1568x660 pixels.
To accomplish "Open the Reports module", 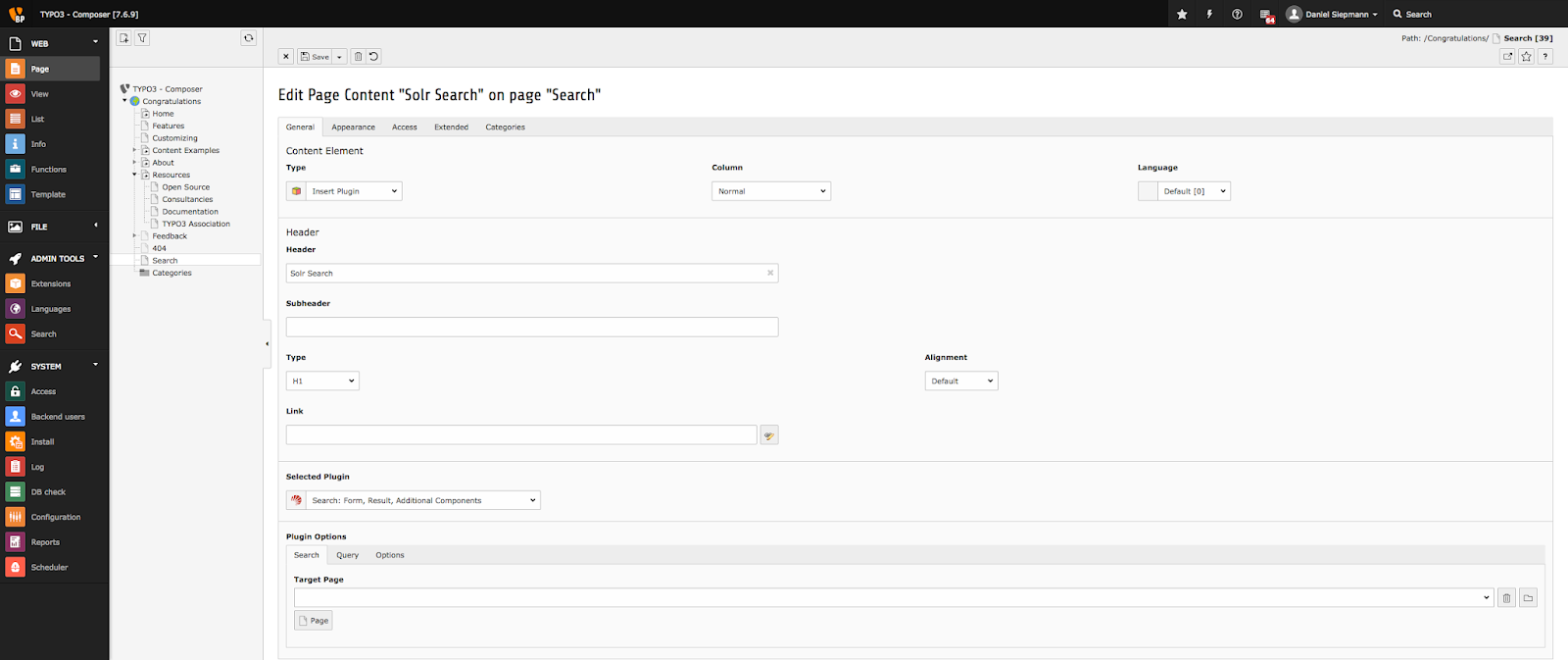I will click(x=50, y=542).
